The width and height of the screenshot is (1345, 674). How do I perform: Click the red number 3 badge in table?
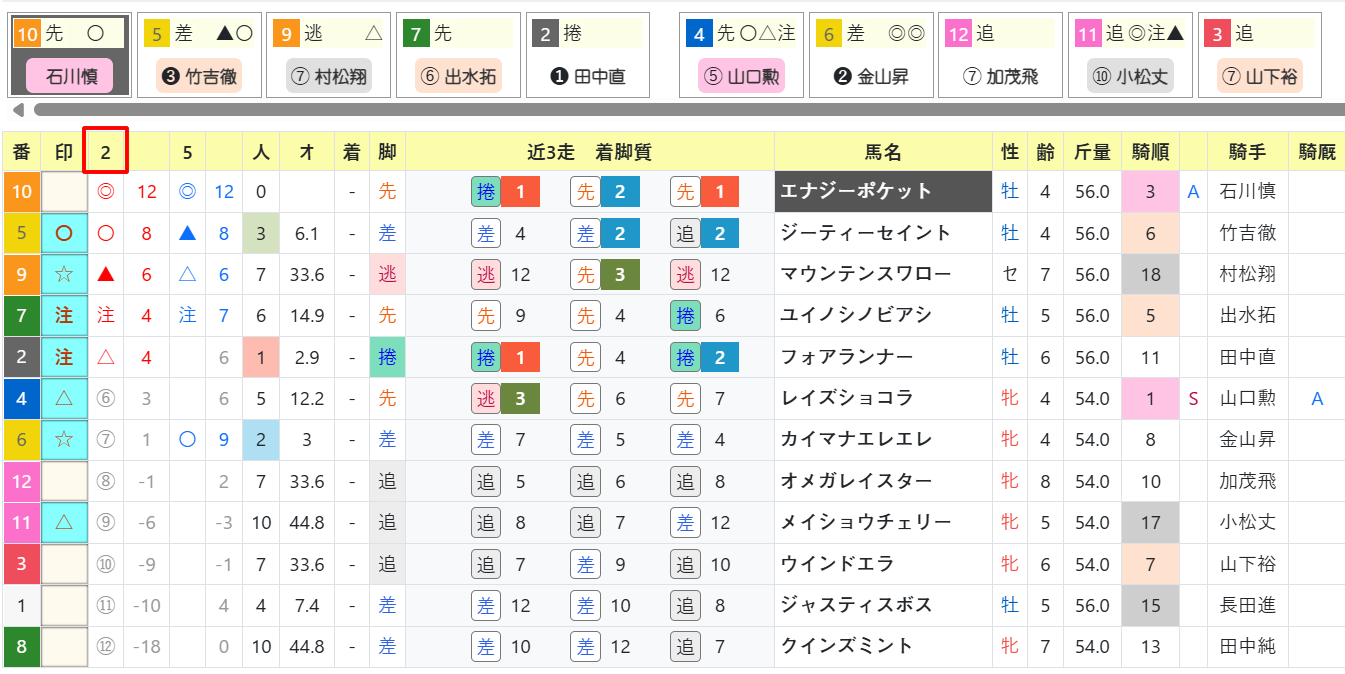21,564
